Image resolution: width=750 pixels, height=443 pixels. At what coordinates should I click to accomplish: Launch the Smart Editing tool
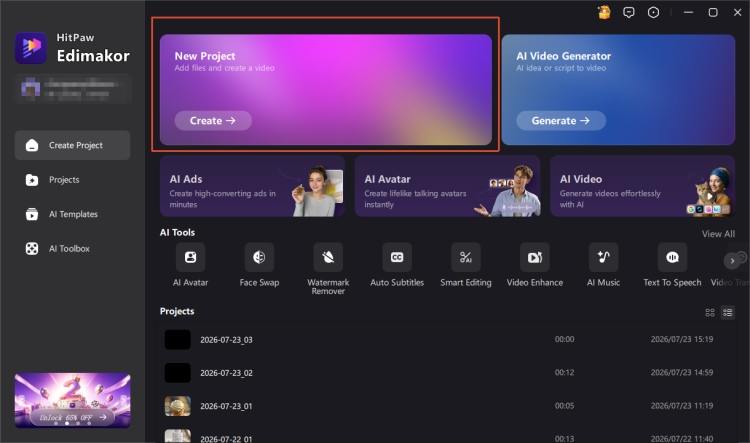pos(466,257)
